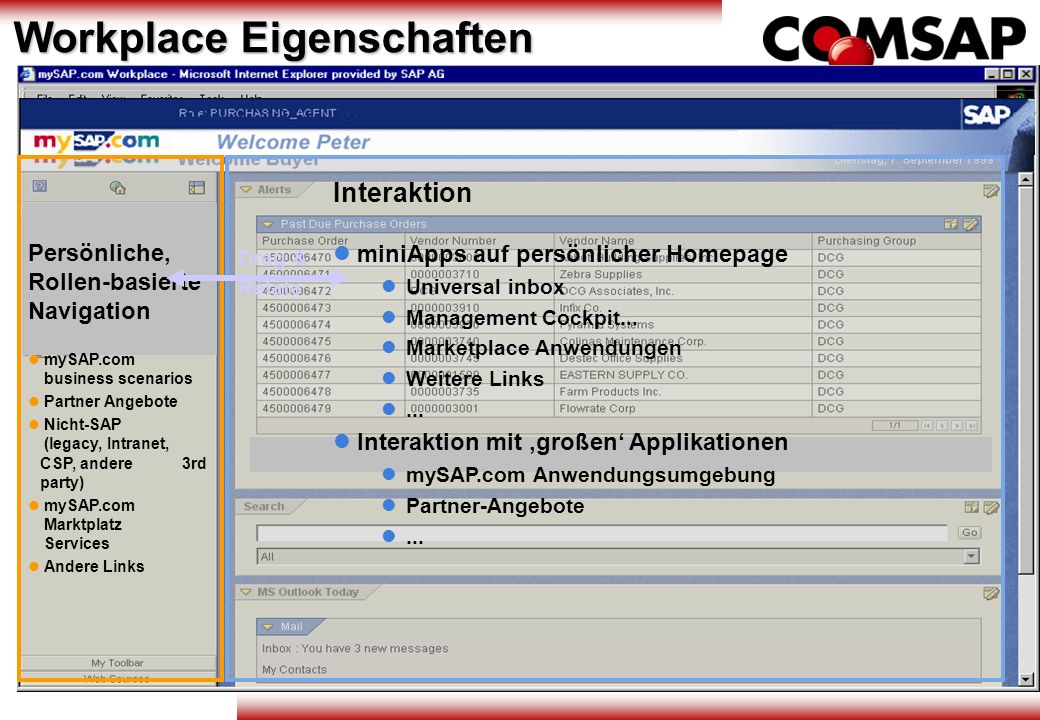
Task: Select purchase order 4500006479
Action: [x=296, y=408]
